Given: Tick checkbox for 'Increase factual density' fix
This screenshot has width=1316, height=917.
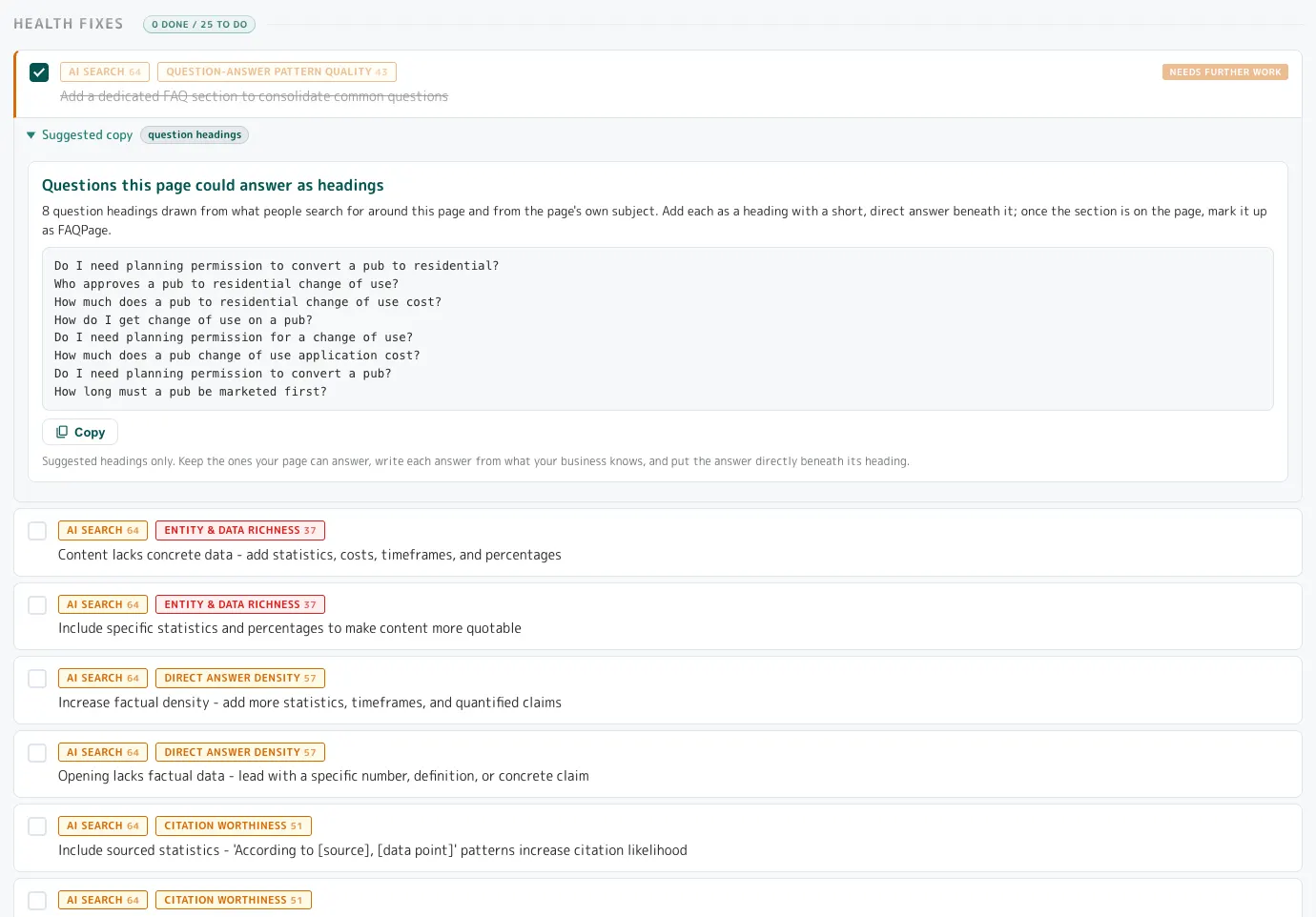Looking at the screenshot, I should tap(37, 679).
